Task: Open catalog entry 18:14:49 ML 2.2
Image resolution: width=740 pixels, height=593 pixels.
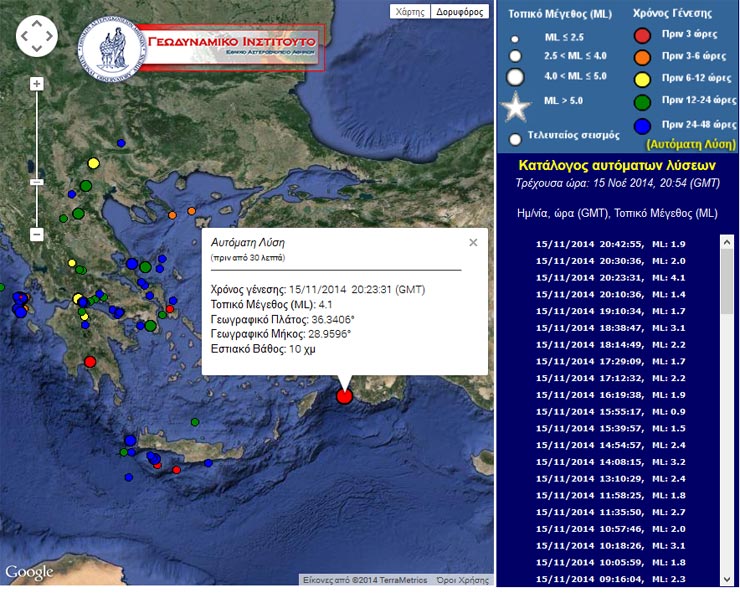Action: coord(611,345)
